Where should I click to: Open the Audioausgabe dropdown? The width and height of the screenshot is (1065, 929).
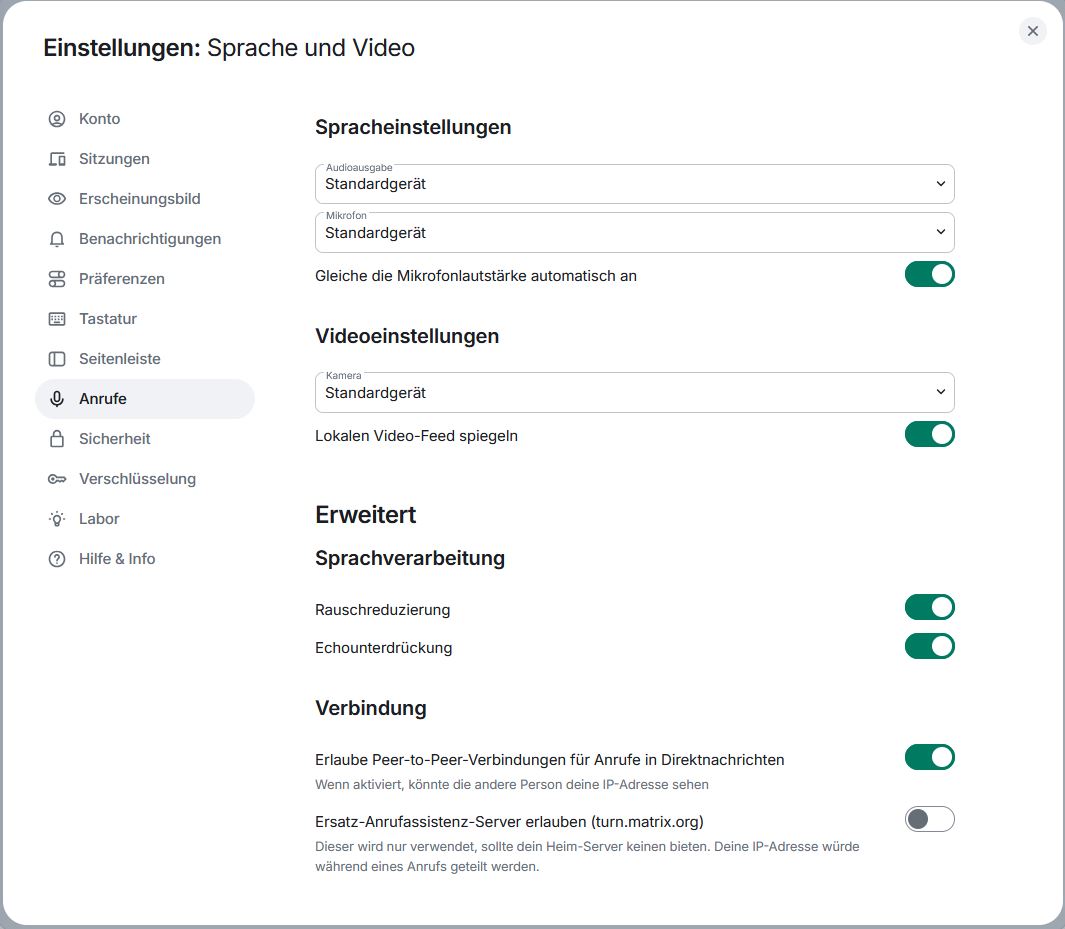point(634,184)
